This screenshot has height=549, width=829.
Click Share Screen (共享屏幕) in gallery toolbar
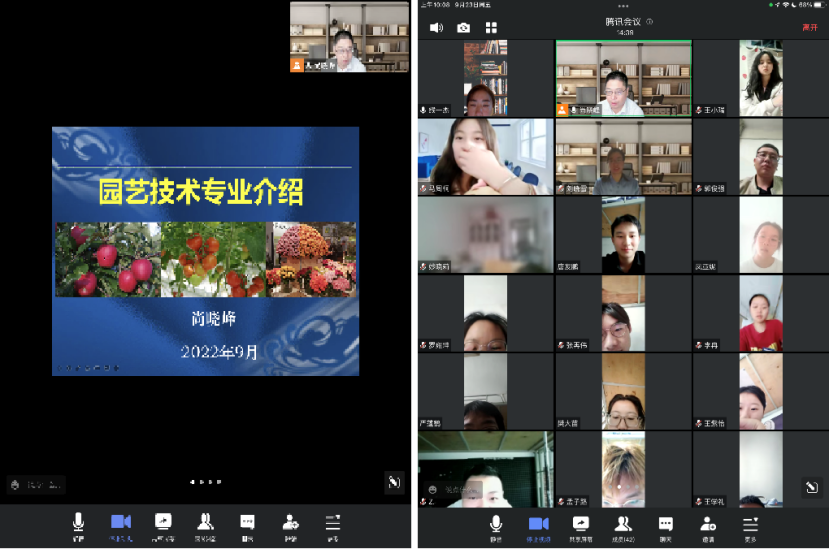pos(580,526)
